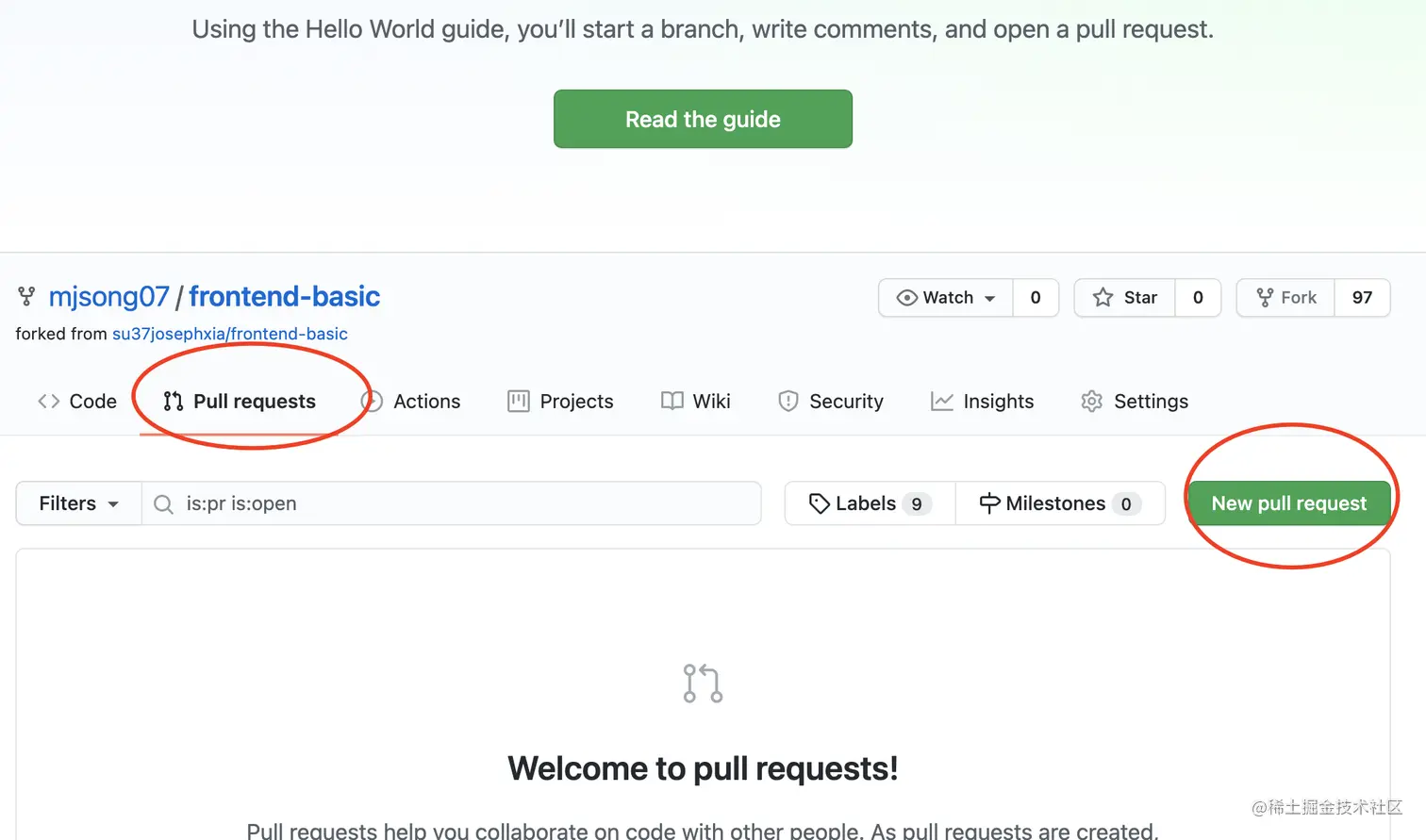Open the Watch dropdown menu
The width and height of the screenshot is (1426, 840).
[x=946, y=298]
